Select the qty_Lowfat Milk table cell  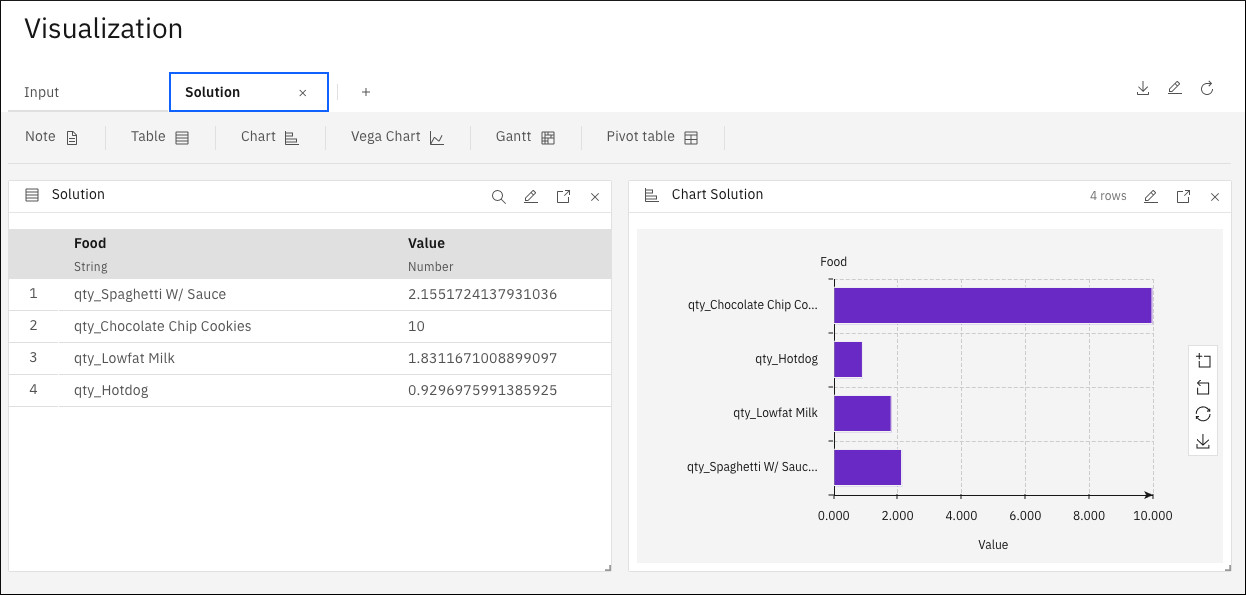(124, 359)
